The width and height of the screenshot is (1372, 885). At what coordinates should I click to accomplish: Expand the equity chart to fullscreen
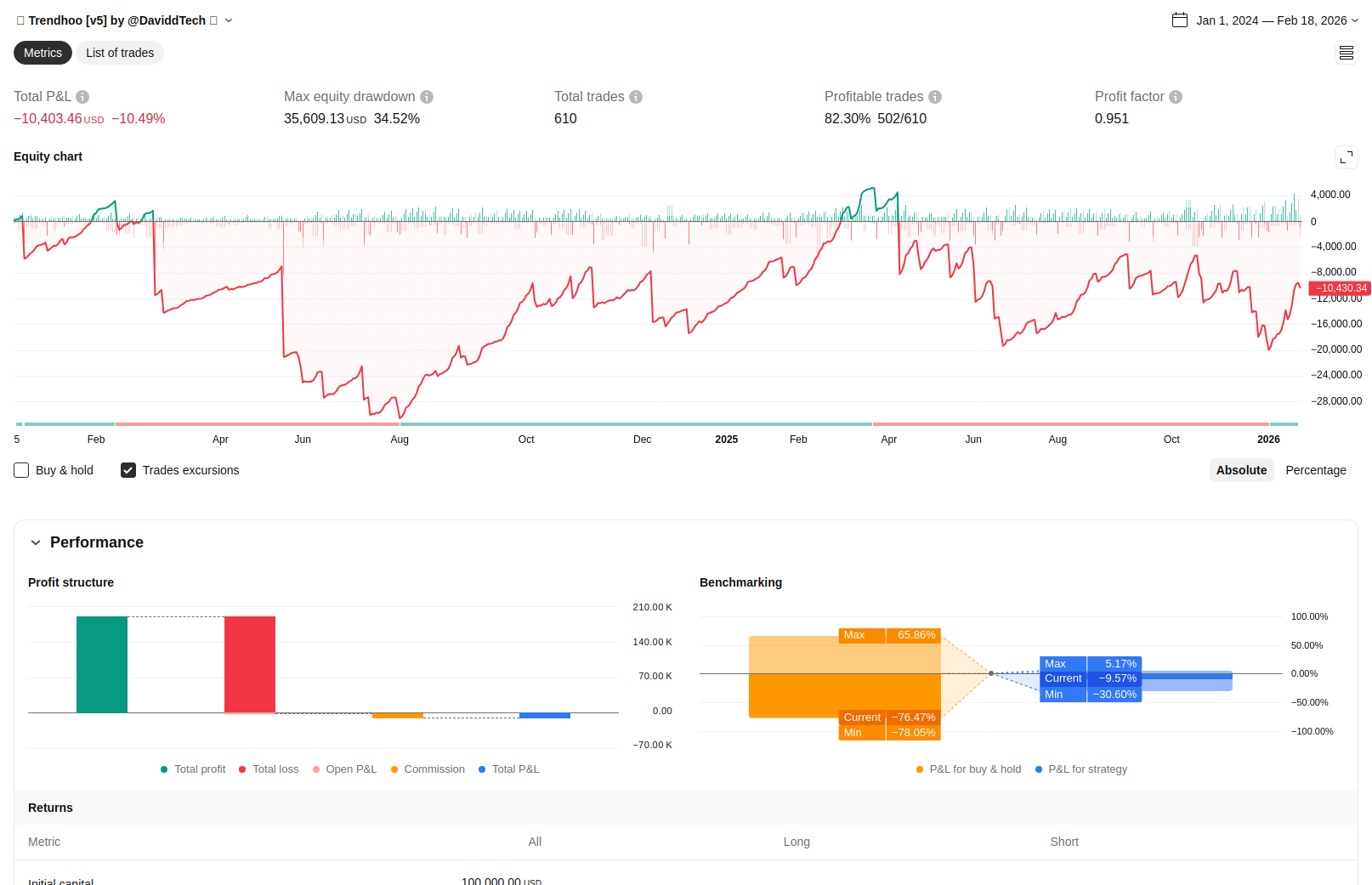(1346, 157)
